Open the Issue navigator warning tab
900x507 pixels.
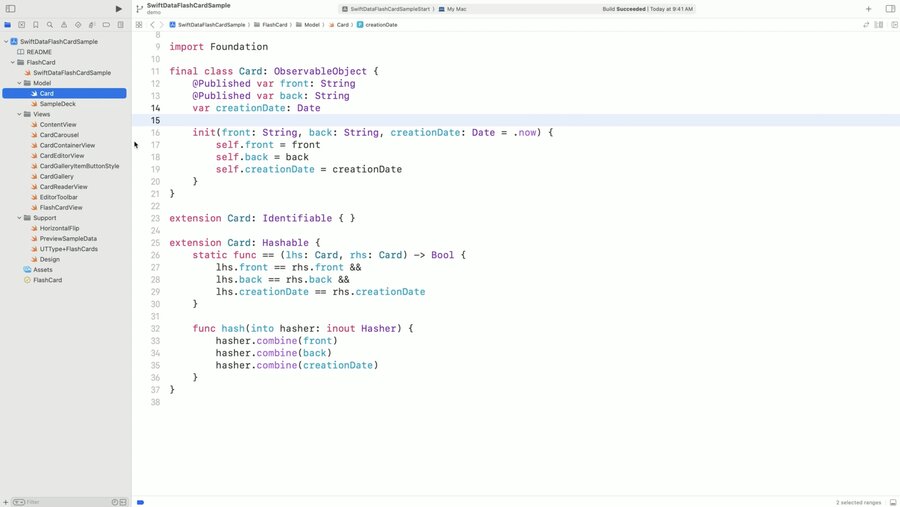pyautogui.click(x=64, y=25)
